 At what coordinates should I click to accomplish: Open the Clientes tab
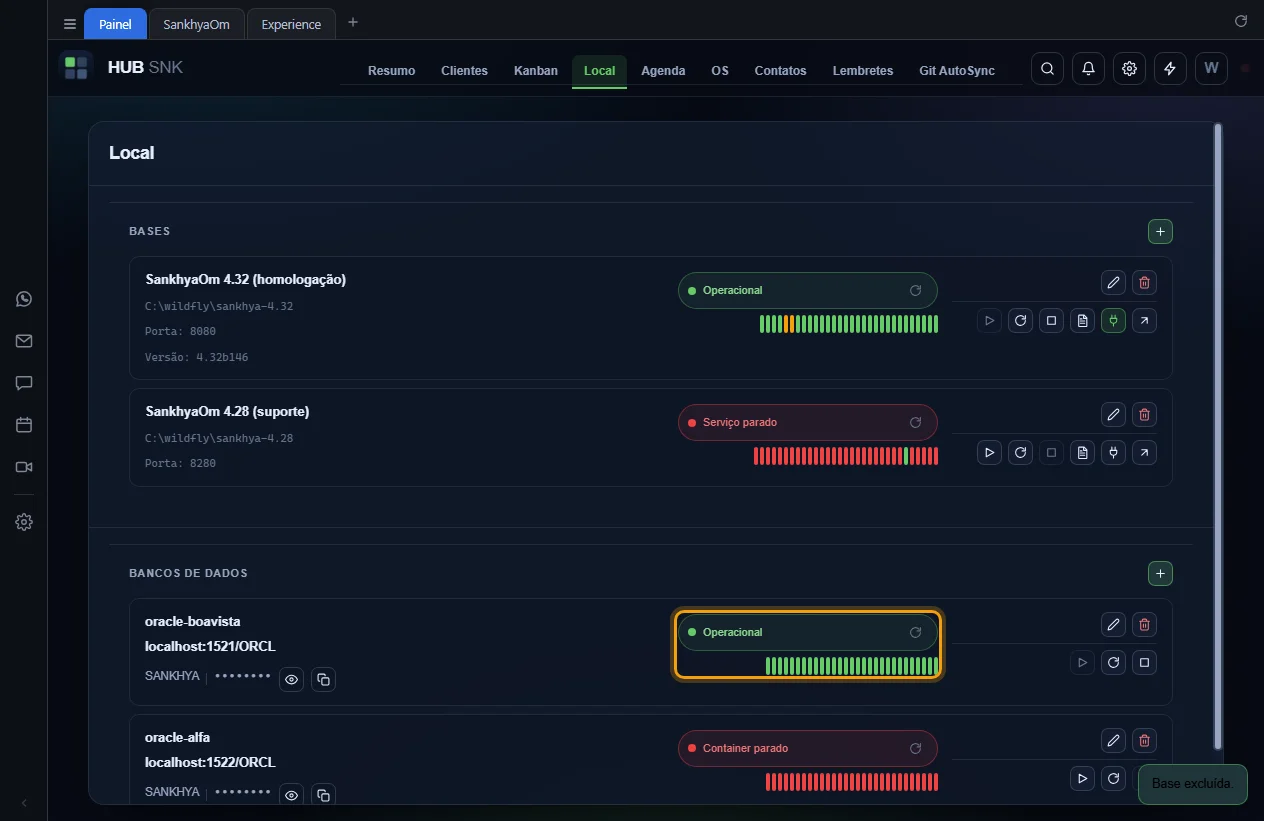[464, 71]
